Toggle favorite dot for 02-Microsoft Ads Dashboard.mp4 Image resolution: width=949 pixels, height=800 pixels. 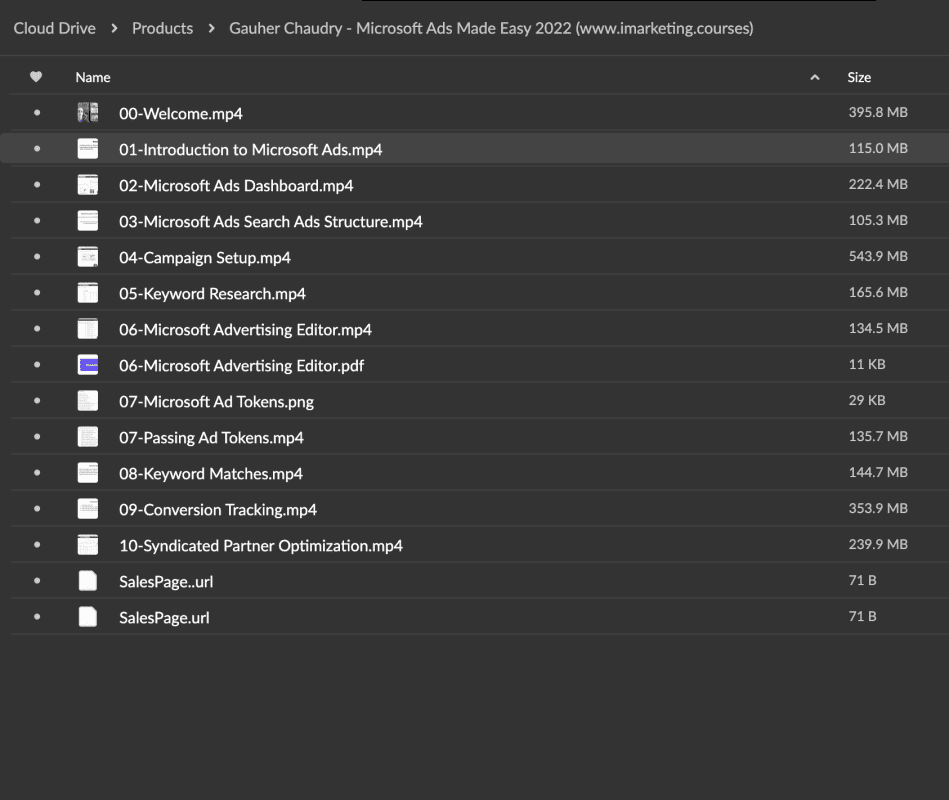pyautogui.click(x=37, y=185)
